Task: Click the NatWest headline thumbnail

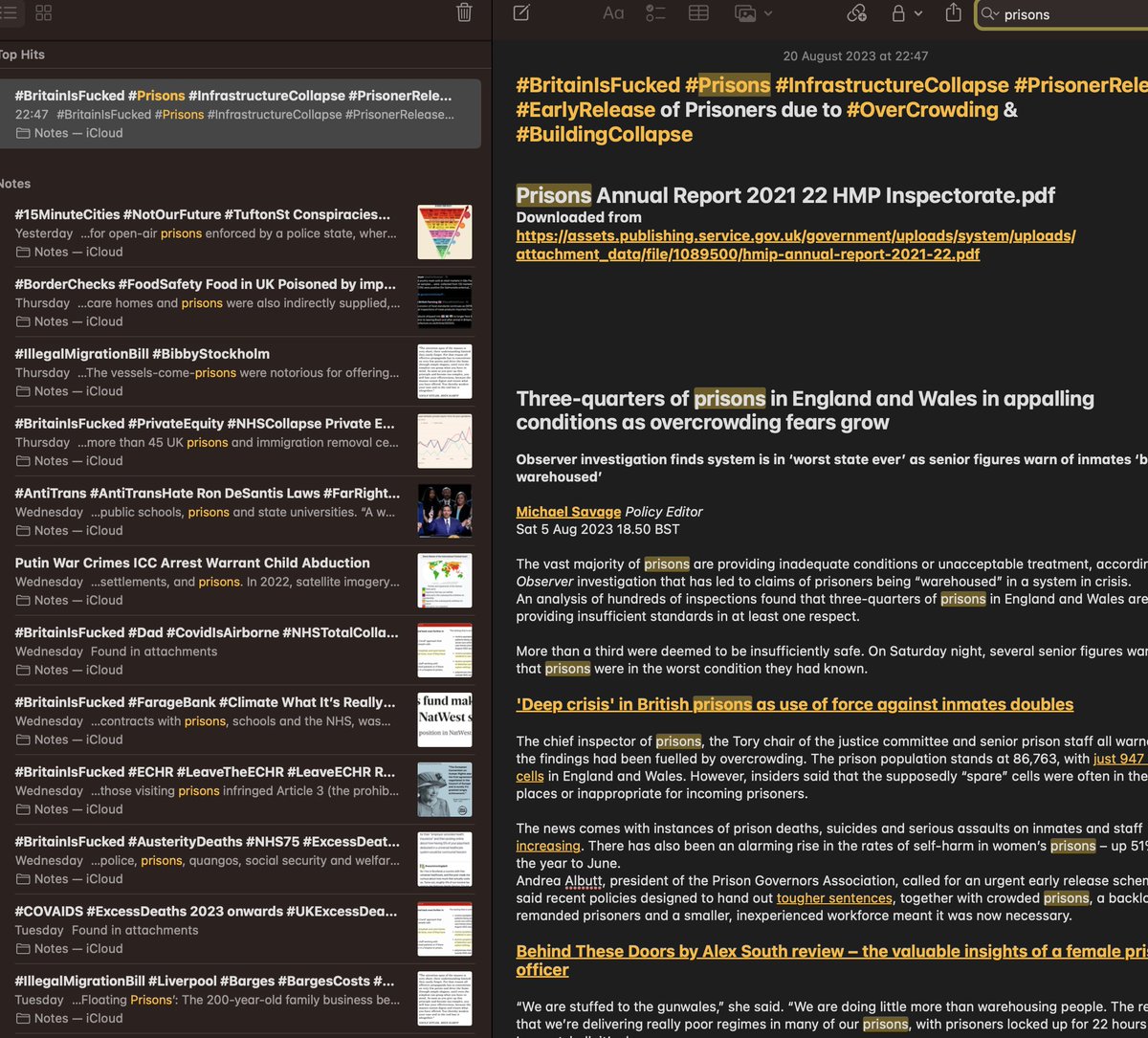Action: (x=445, y=721)
